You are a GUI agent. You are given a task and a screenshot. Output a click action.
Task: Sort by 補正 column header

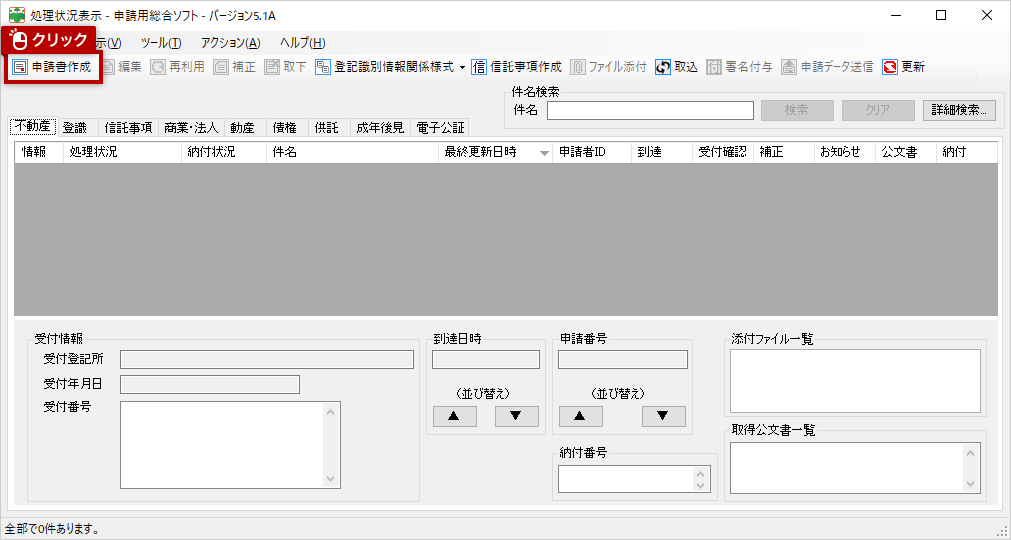click(x=783, y=153)
